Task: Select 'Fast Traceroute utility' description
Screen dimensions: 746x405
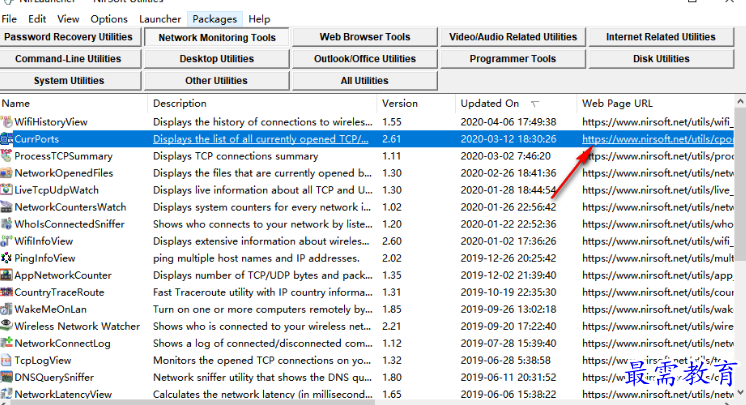Action: click(263, 292)
